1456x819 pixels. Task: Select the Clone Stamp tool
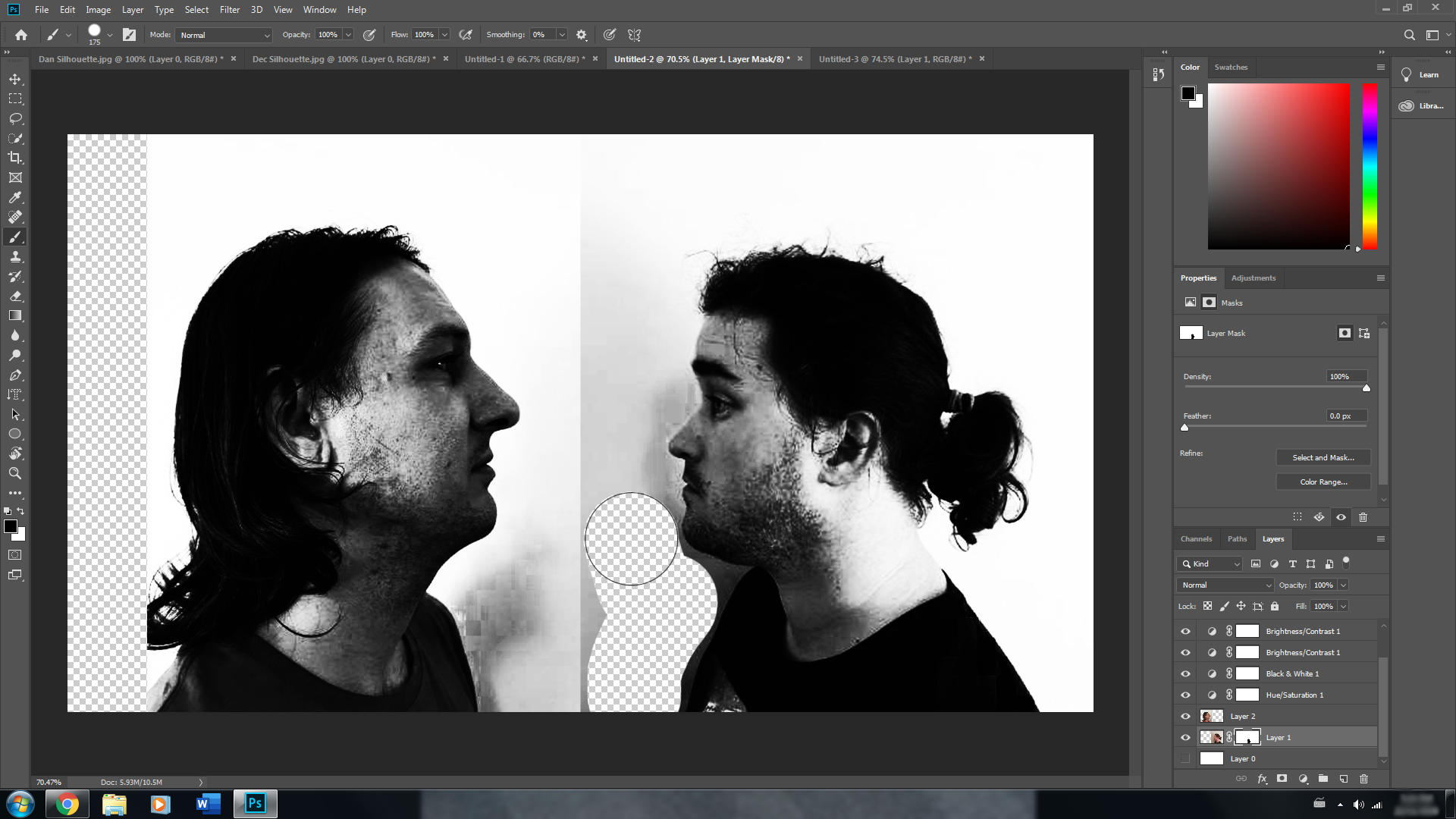(x=15, y=257)
